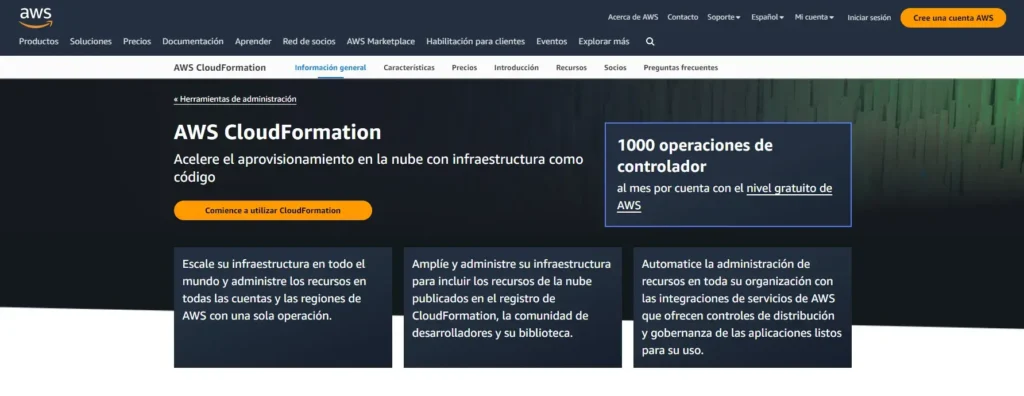The image size is (1024, 396).
Task: Click the Acerca de AWS link
Action: coord(633,18)
